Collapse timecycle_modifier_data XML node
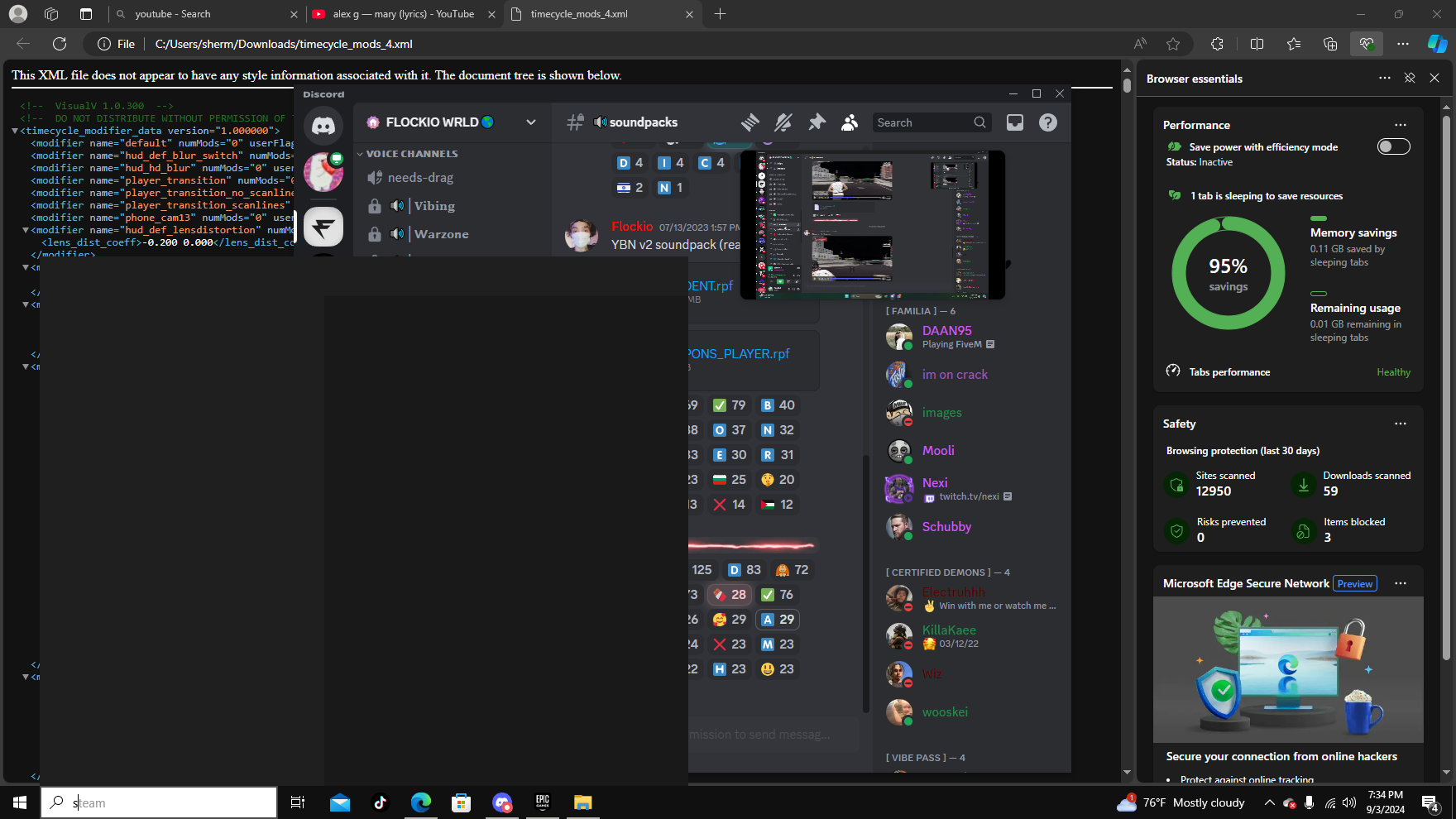Viewport: 1456px width, 819px height. pyautogui.click(x=15, y=131)
